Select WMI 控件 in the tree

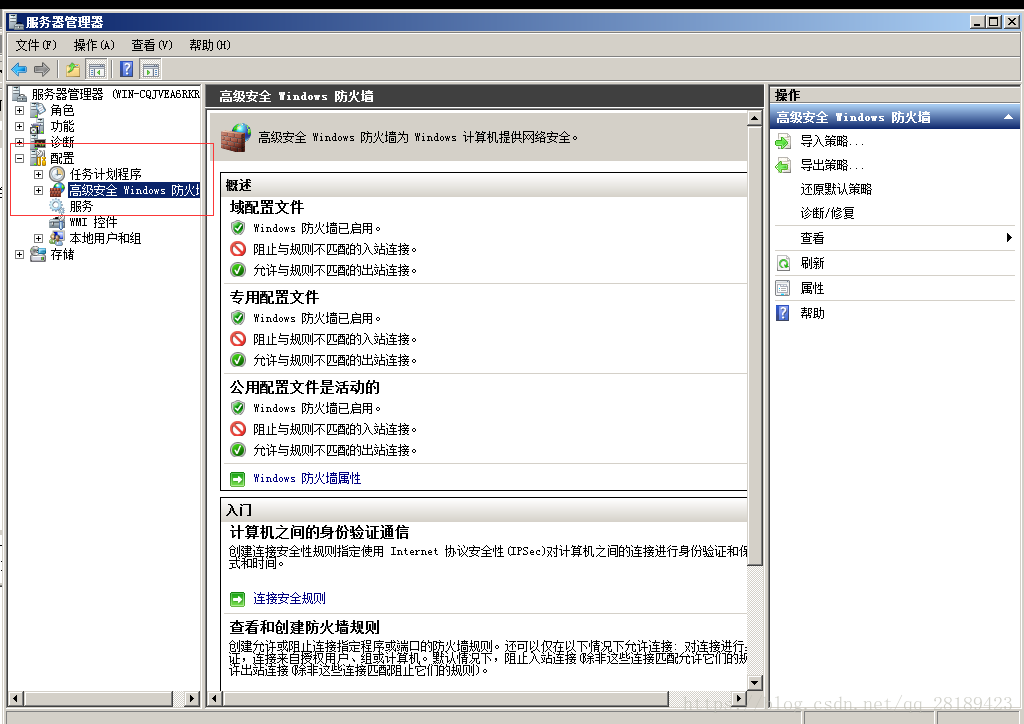point(93,222)
